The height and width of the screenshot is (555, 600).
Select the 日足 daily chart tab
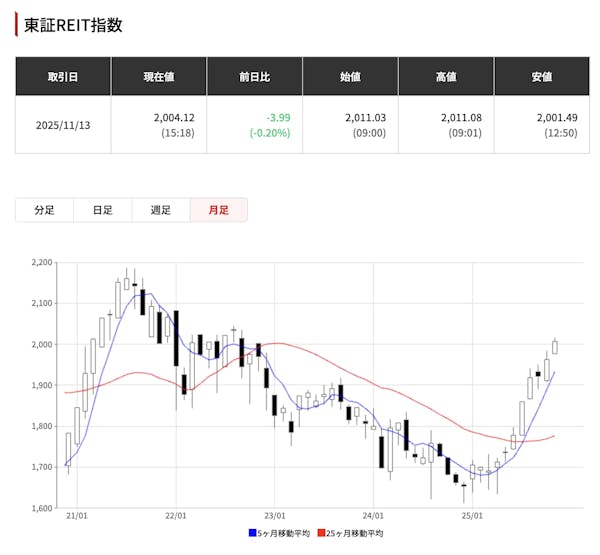click(x=102, y=210)
